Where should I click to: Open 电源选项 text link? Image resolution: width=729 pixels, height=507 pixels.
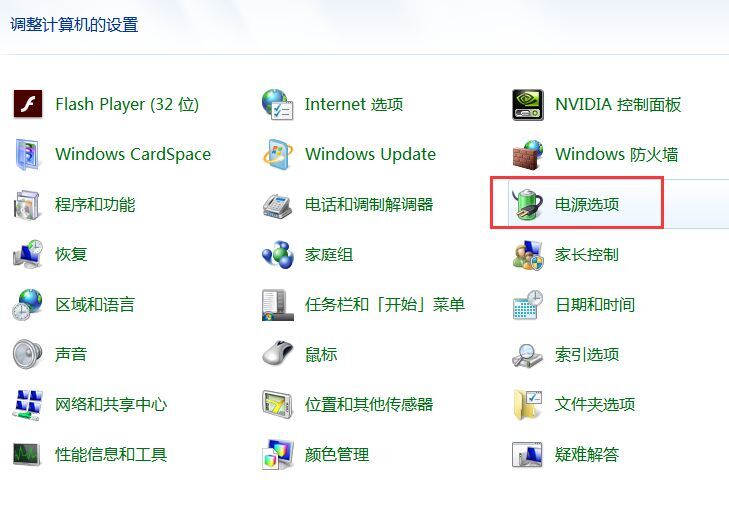(587, 204)
